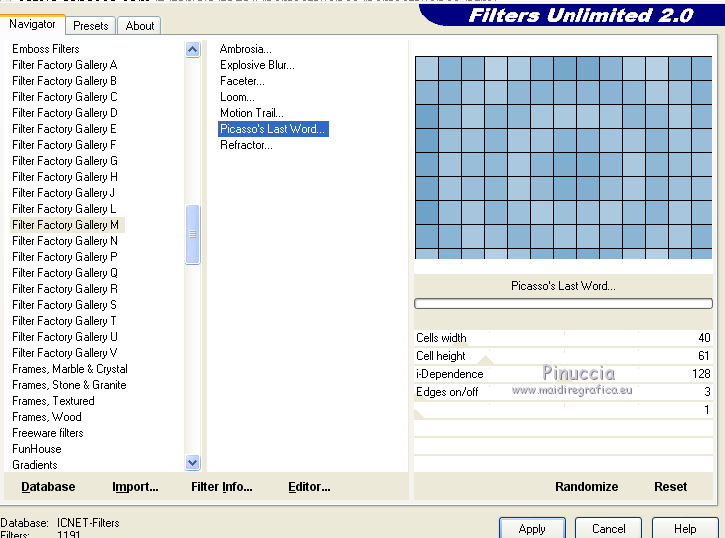Screen dimensions: 725x538
Task: Select Frames, Textured category
Action: point(53,401)
